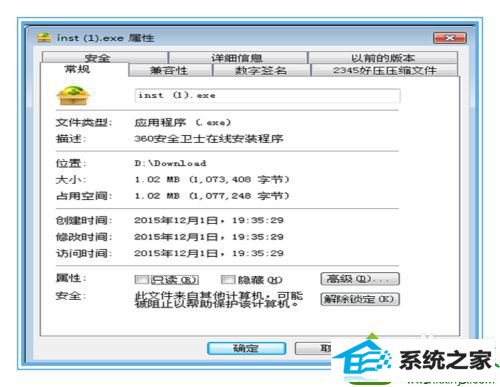Close the properties dialog

point(450,38)
